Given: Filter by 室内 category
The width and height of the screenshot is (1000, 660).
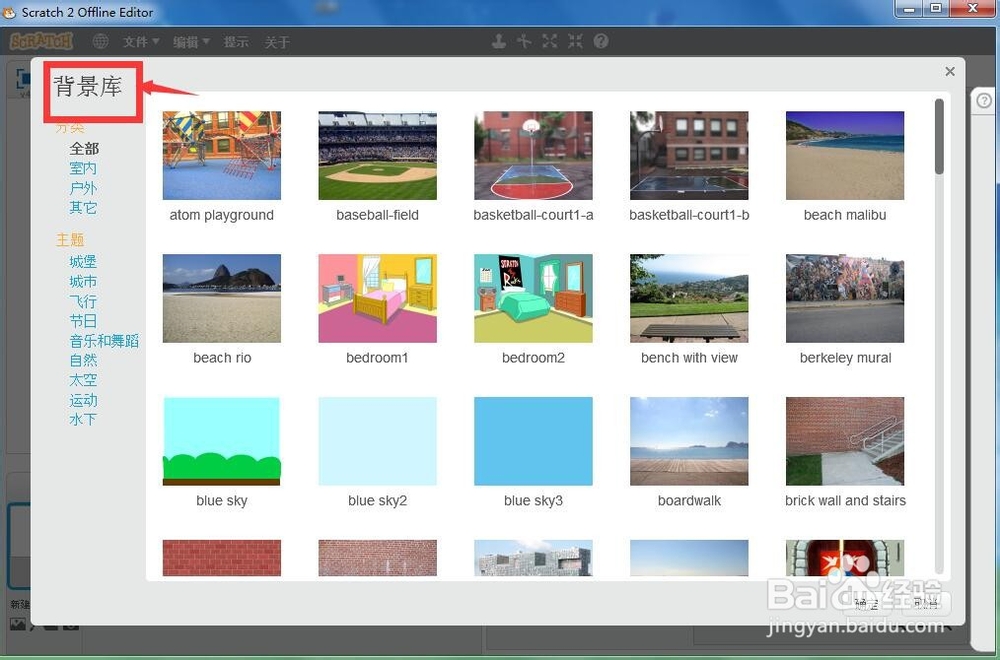Looking at the screenshot, I should (84, 168).
